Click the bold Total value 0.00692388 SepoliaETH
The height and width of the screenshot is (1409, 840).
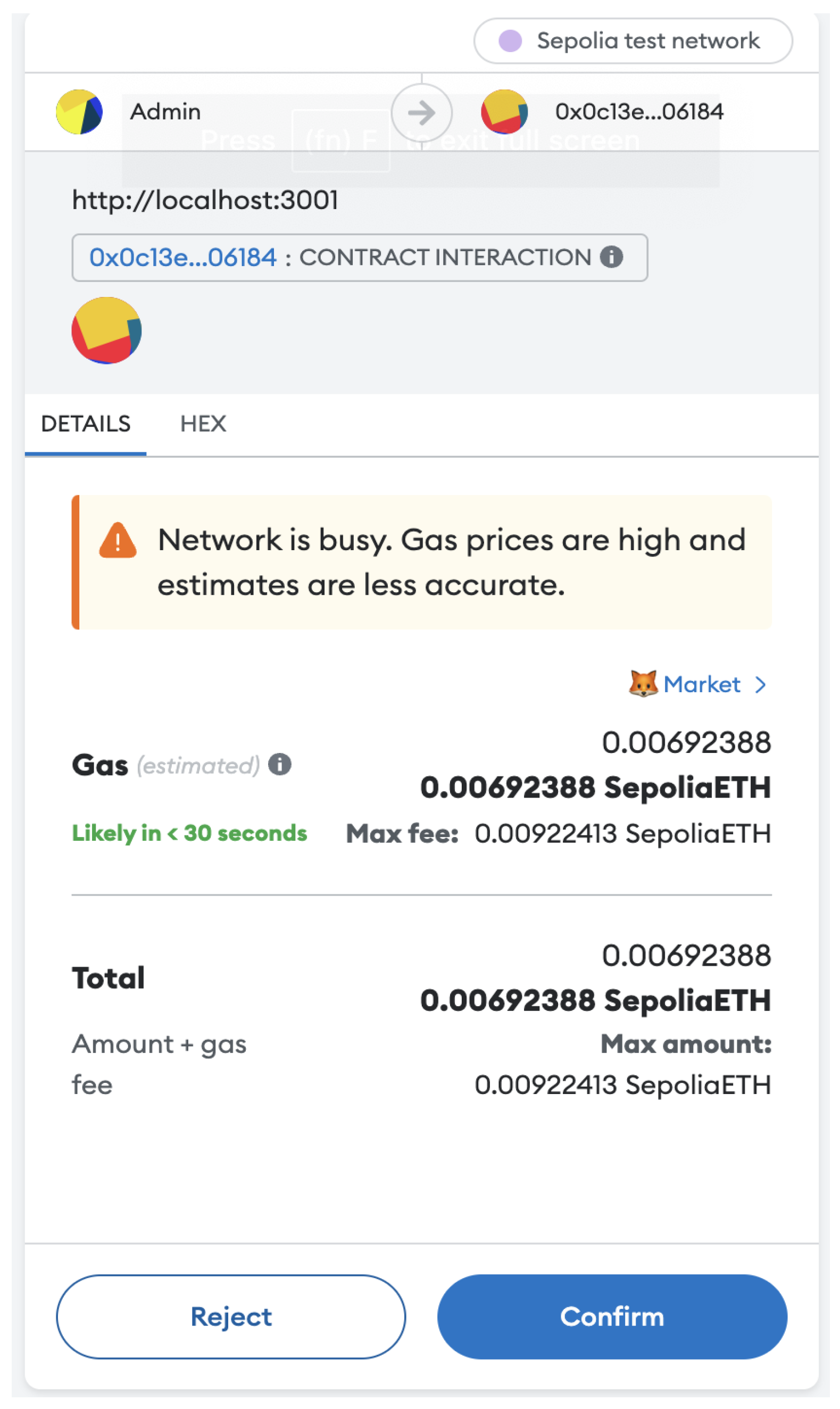coord(595,1000)
